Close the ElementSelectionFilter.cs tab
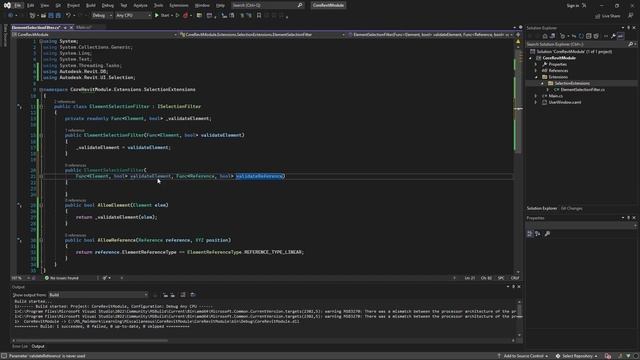The image size is (640, 360). (71, 27)
